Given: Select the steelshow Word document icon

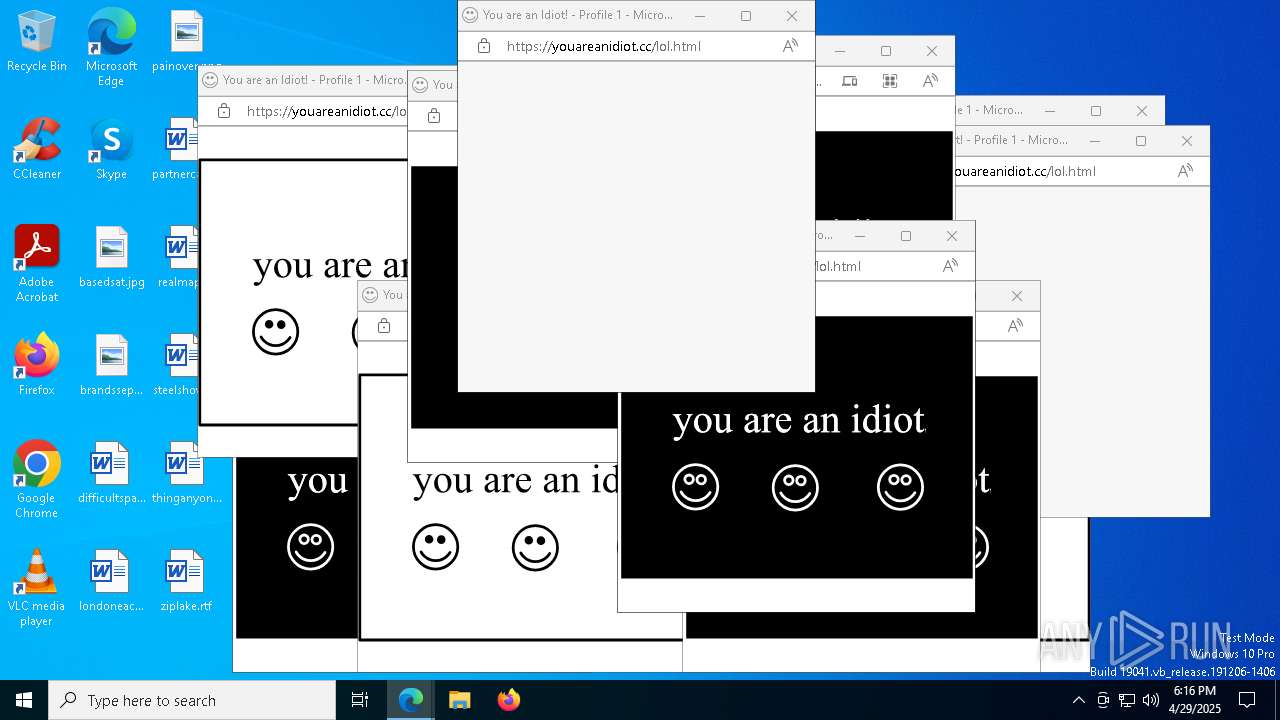Looking at the screenshot, I should click(180, 366).
